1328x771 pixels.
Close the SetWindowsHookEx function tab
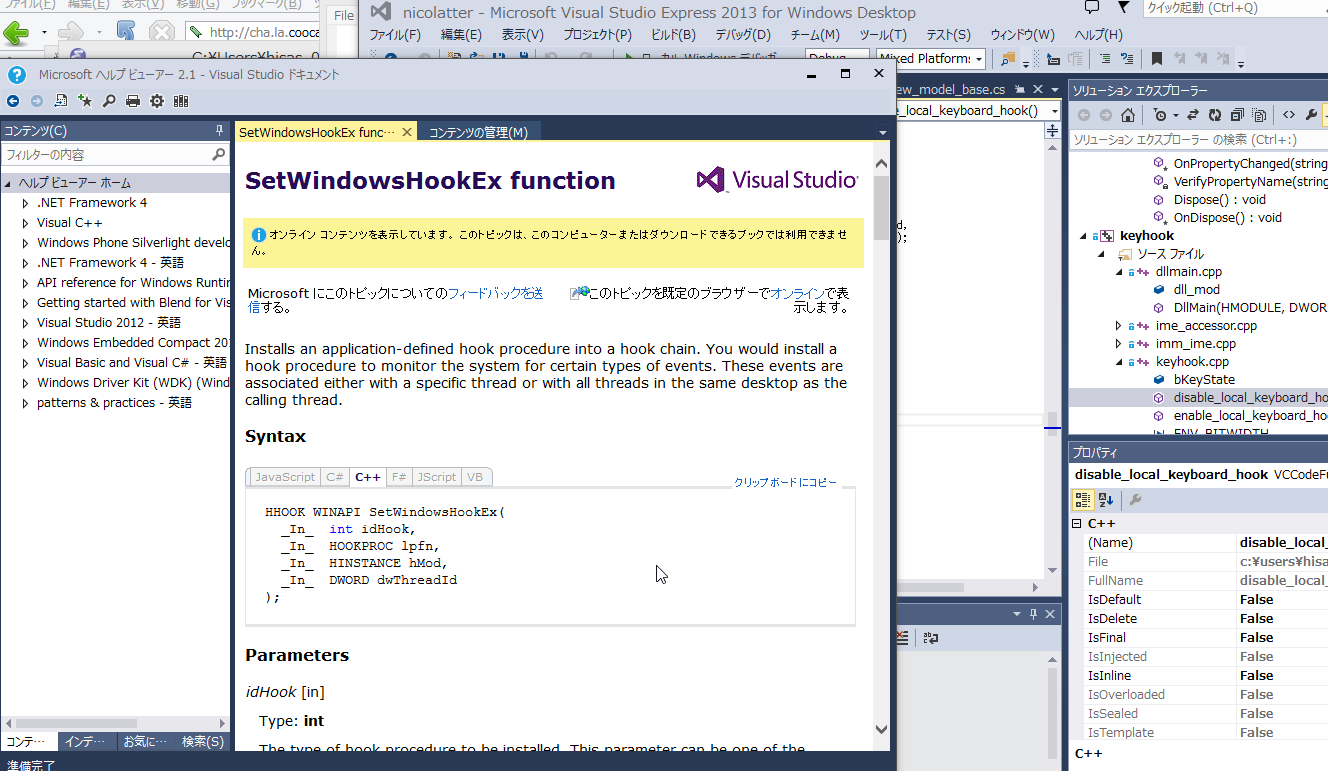[x=407, y=132]
